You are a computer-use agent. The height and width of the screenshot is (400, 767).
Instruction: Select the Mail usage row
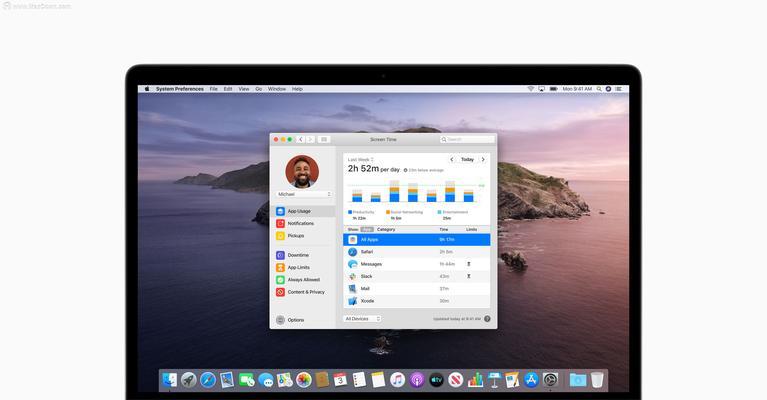[417, 289]
